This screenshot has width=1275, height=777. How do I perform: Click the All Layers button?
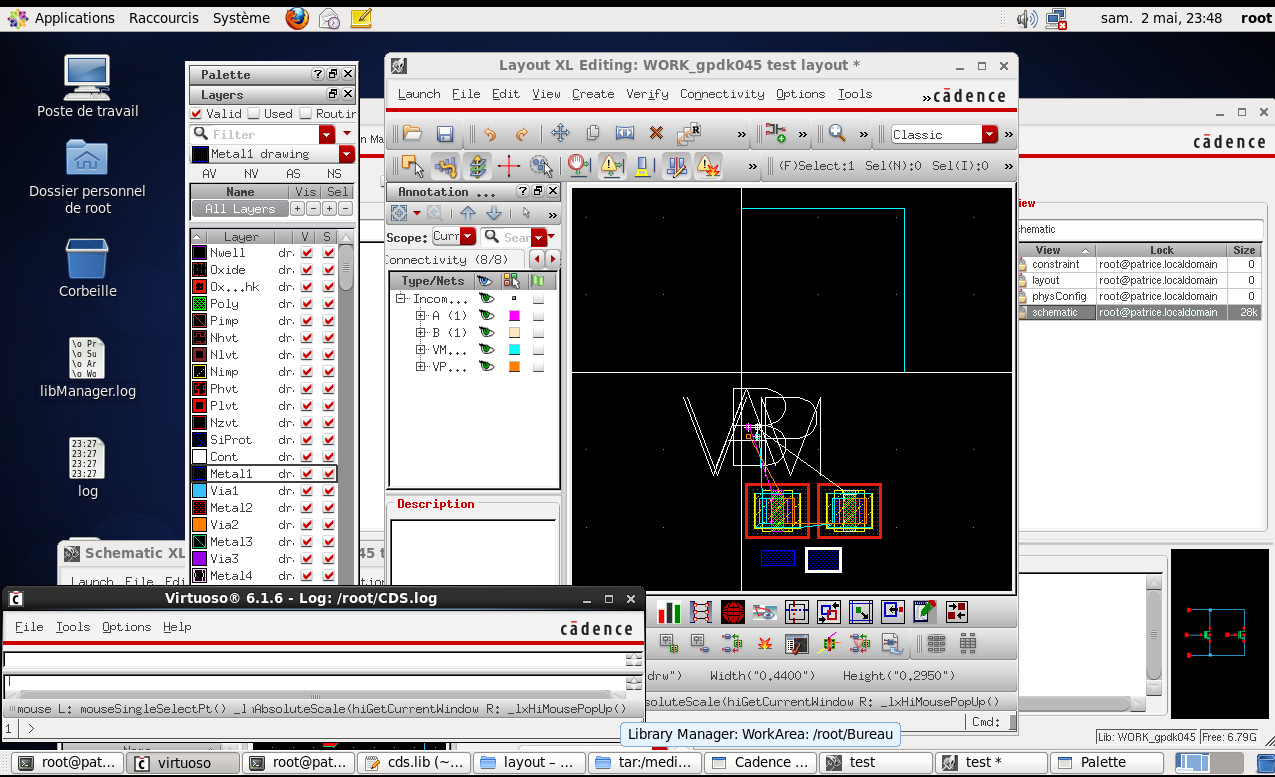tap(239, 209)
